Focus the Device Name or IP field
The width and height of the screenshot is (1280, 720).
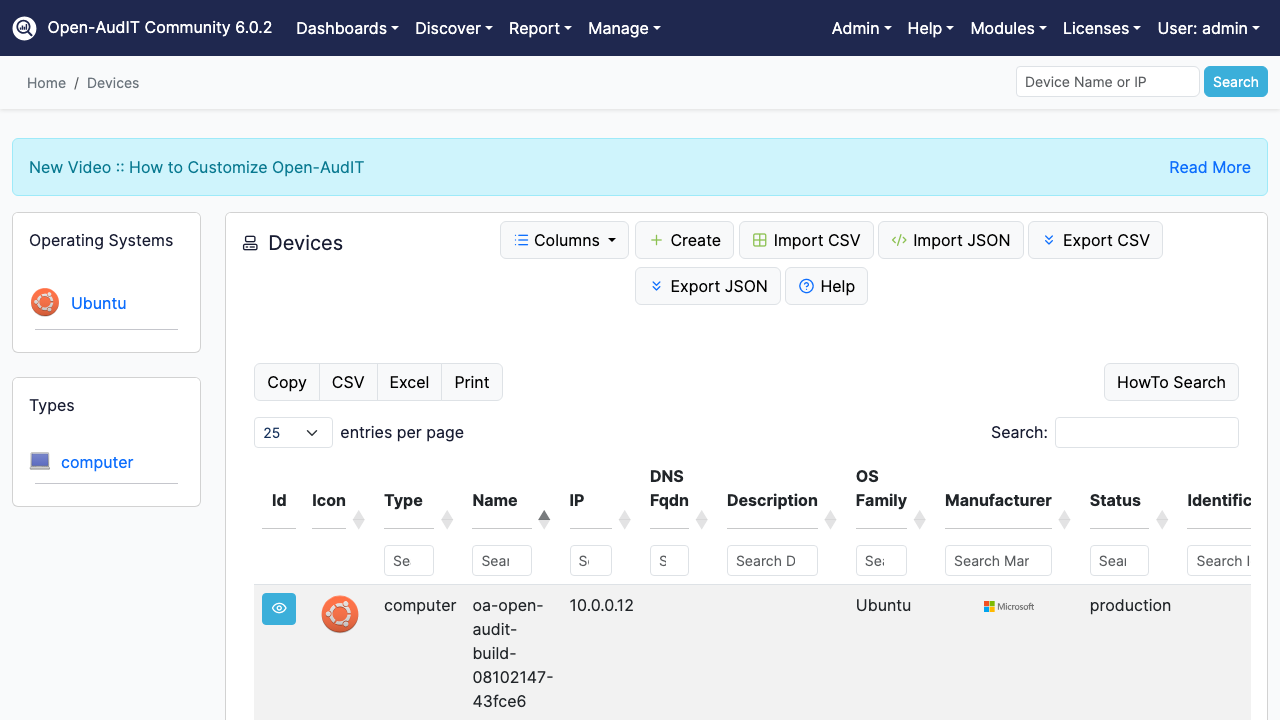point(1107,82)
